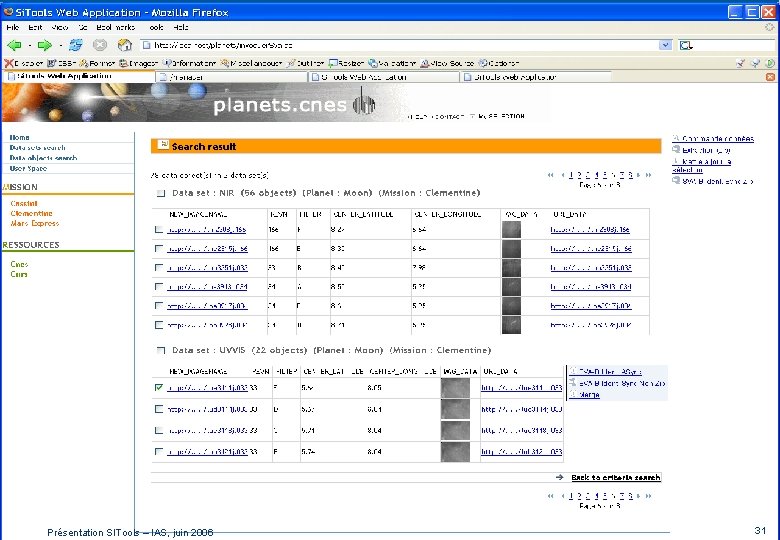Tick the last UVVIS row checkbox
The width and height of the screenshot is (780, 540).
point(159,451)
